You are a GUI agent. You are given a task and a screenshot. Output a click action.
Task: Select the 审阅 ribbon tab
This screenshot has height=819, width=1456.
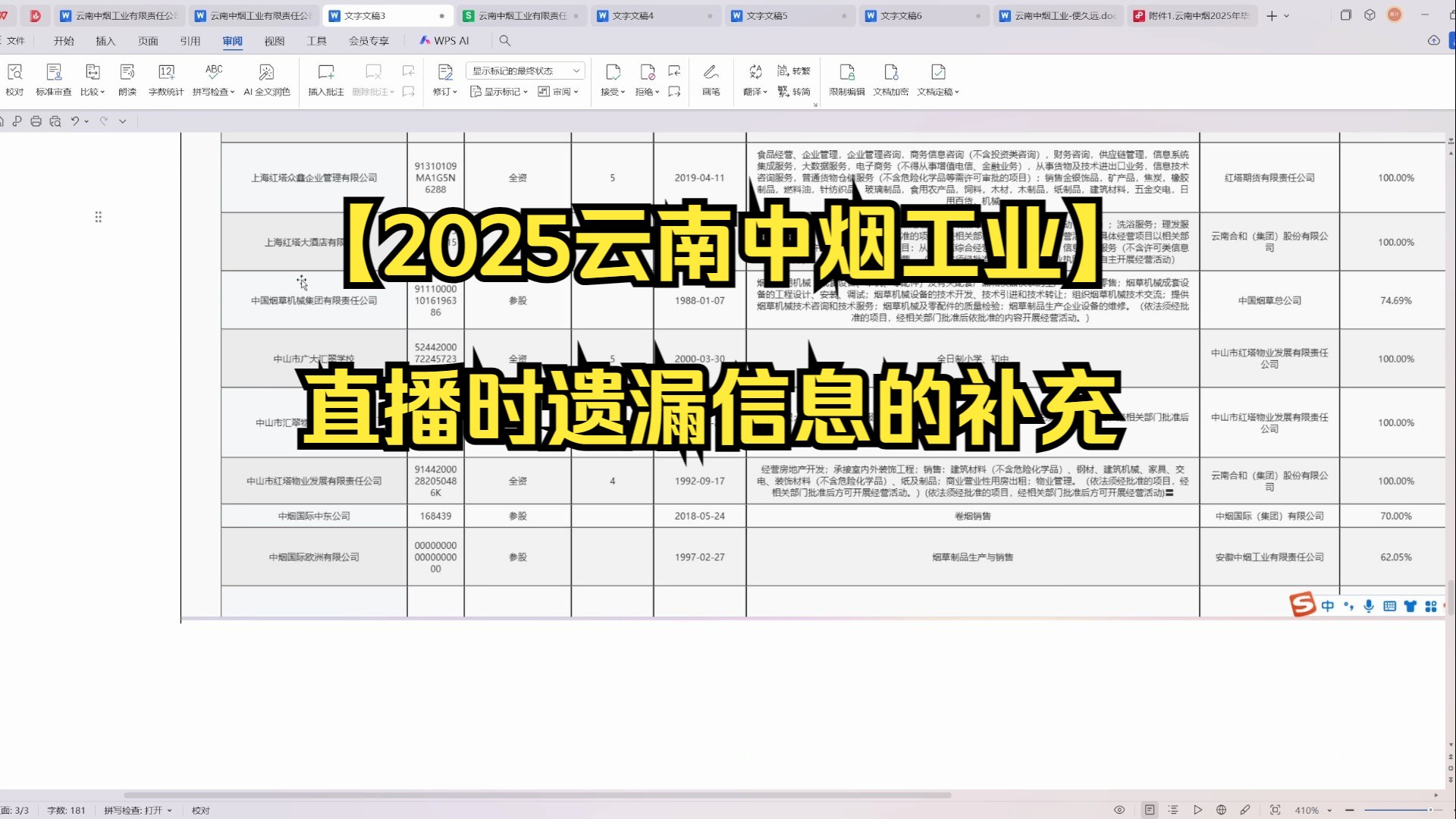[232, 41]
